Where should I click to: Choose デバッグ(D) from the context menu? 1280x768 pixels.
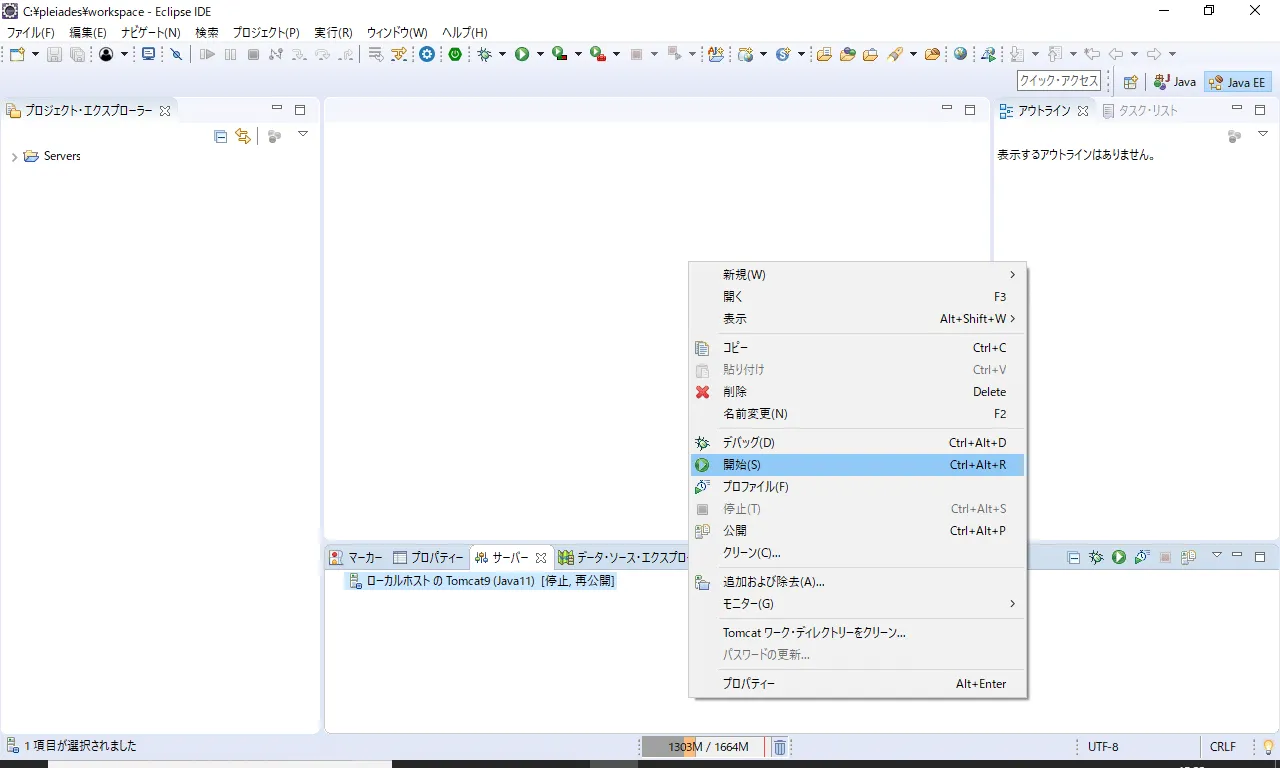(858, 443)
